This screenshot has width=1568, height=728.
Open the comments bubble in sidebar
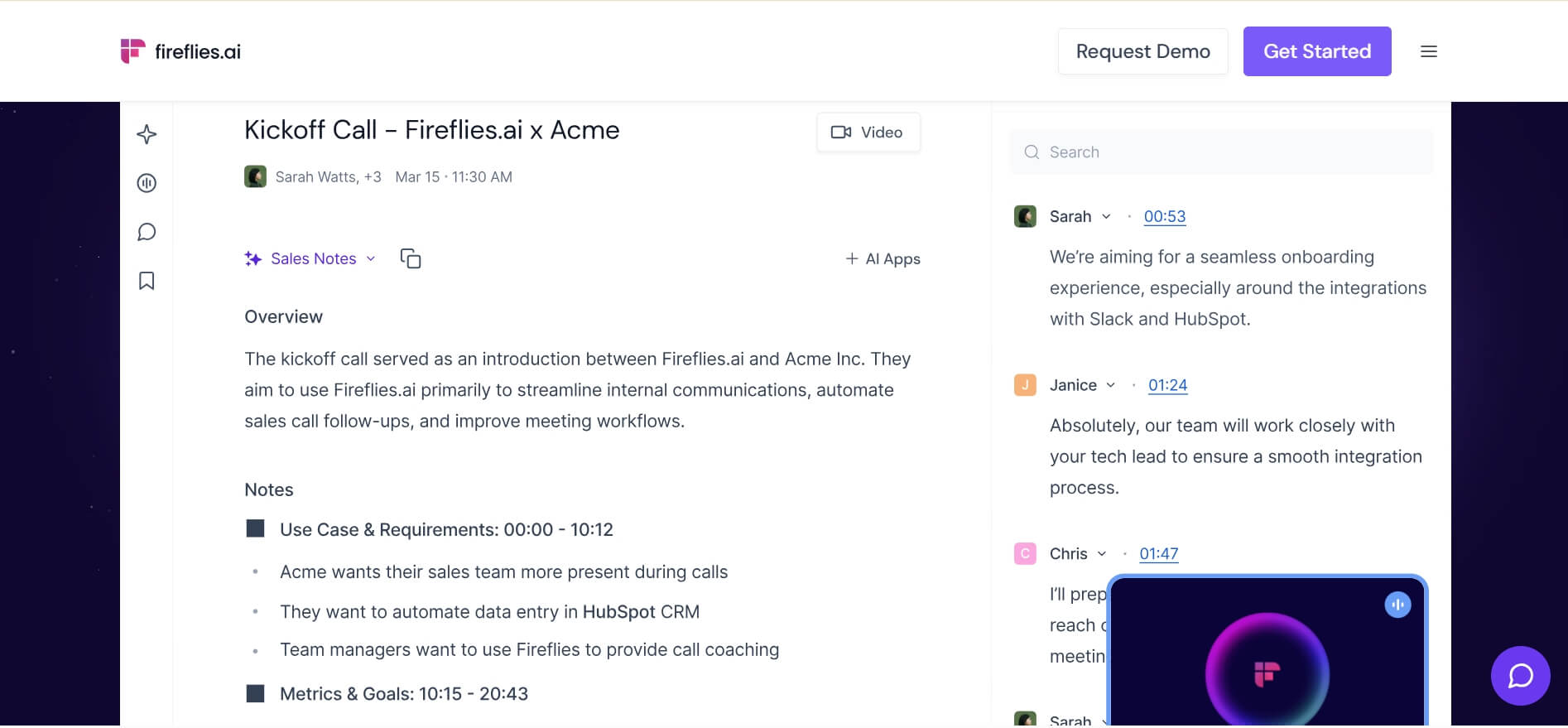point(147,232)
